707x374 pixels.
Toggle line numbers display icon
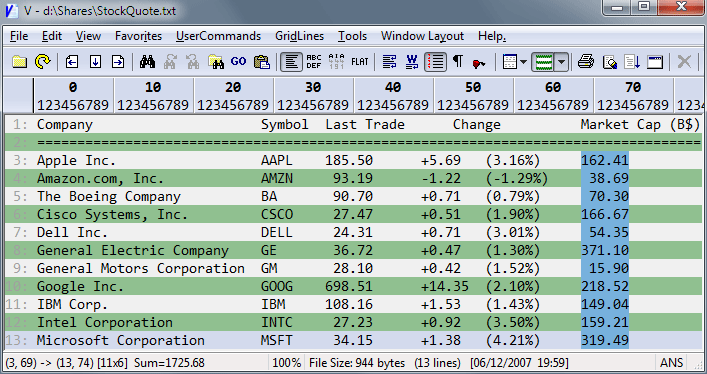coord(435,62)
